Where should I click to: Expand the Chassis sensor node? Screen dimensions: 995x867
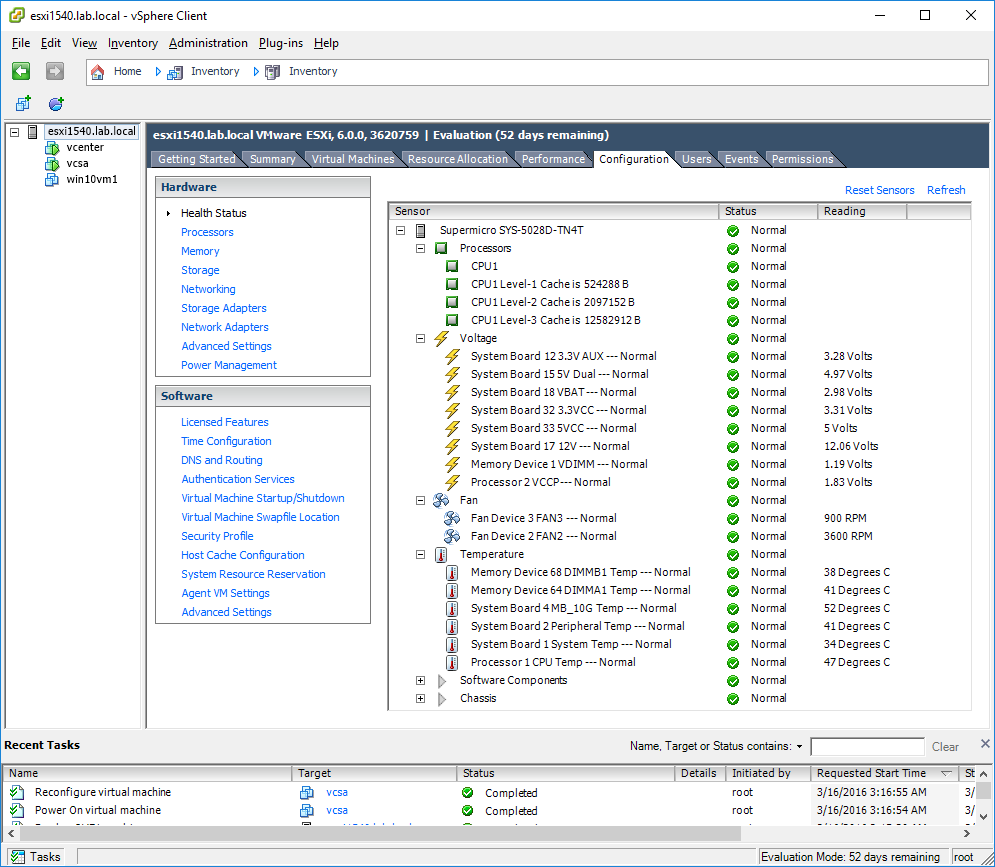click(x=420, y=698)
